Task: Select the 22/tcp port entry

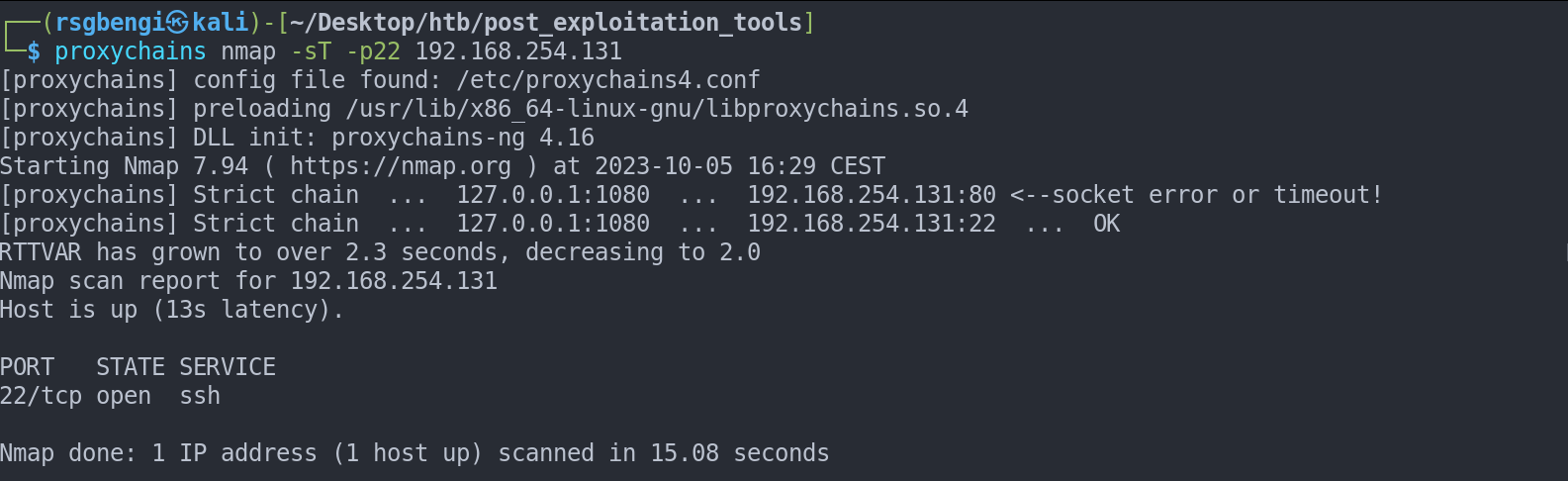Action: (41, 396)
